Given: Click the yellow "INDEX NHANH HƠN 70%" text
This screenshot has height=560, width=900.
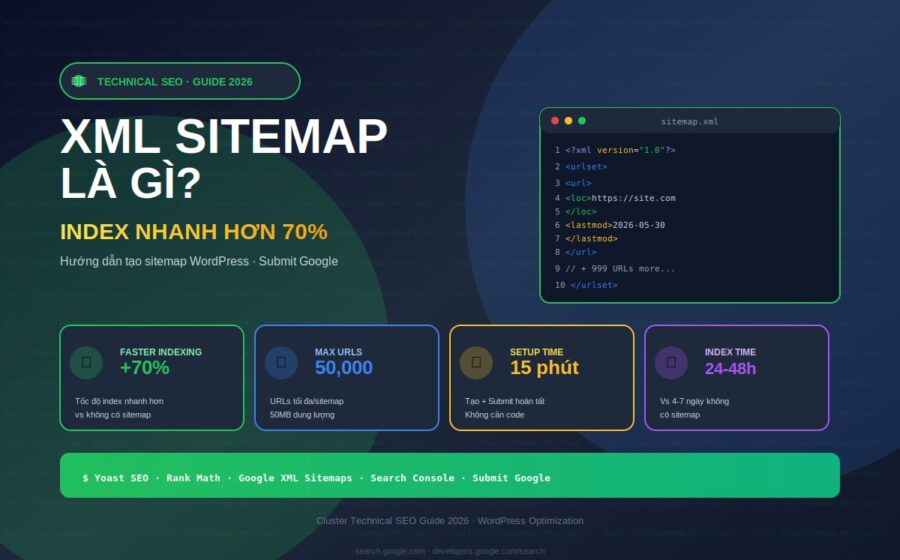Looking at the screenshot, I should pos(194,232).
